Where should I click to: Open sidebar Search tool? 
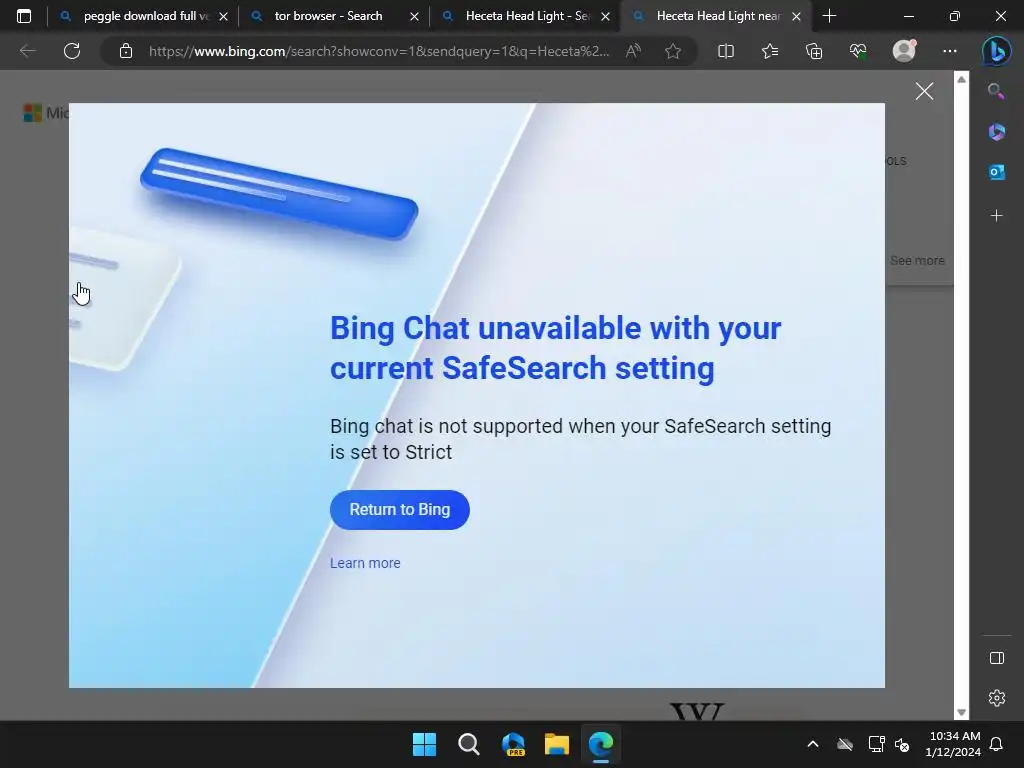(x=996, y=91)
